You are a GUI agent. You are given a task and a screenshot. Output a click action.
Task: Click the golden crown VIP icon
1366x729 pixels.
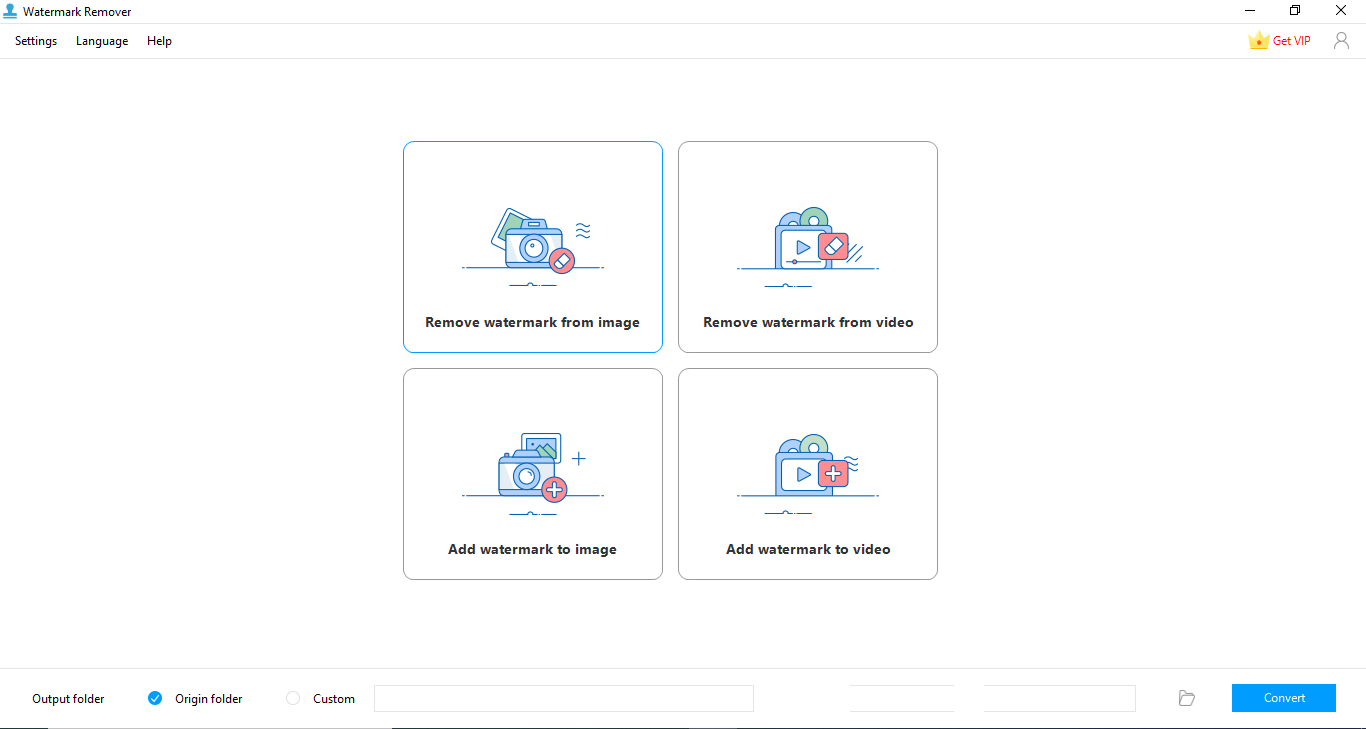[x=1258, y=40]
